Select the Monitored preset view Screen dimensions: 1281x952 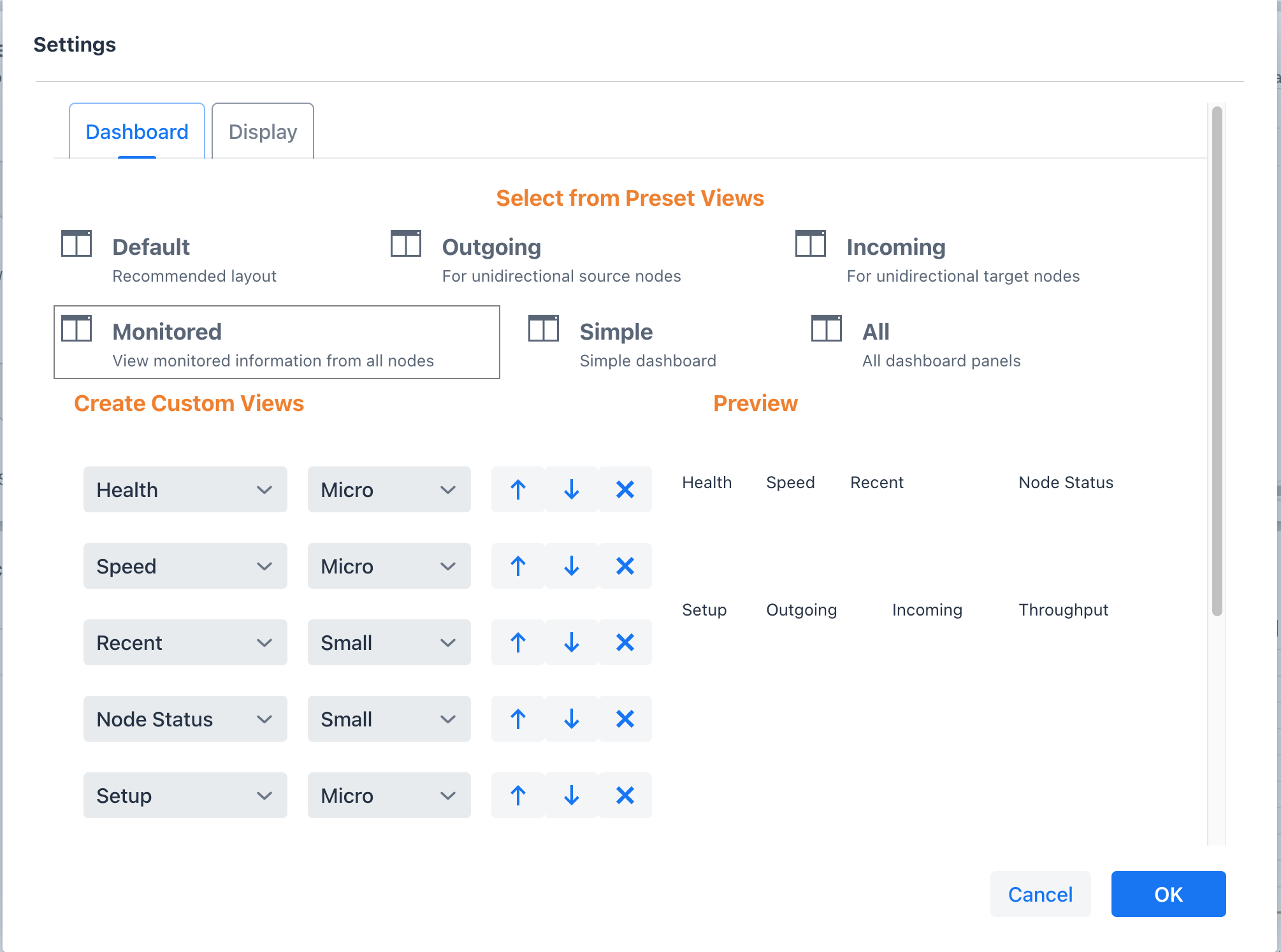click(276, 342)
